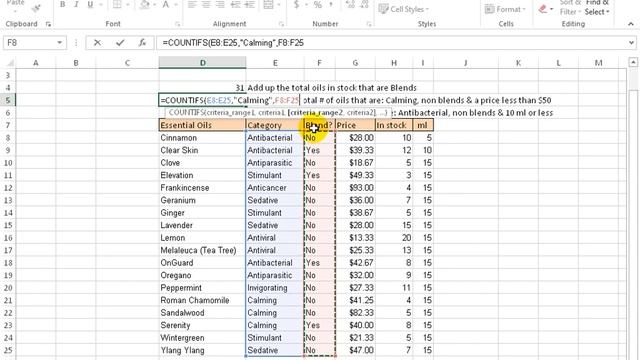This screenshot has width=640, height=360.
Task: Open the Number format dialog launcher
Action: click(369, 24)
